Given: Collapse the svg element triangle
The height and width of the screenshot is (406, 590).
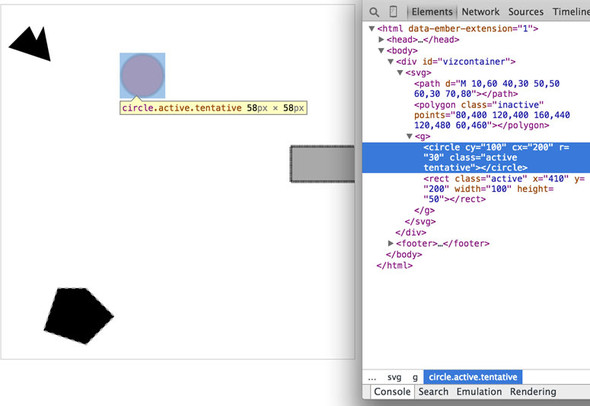Looking at the screenshot, I should point(400,72).
